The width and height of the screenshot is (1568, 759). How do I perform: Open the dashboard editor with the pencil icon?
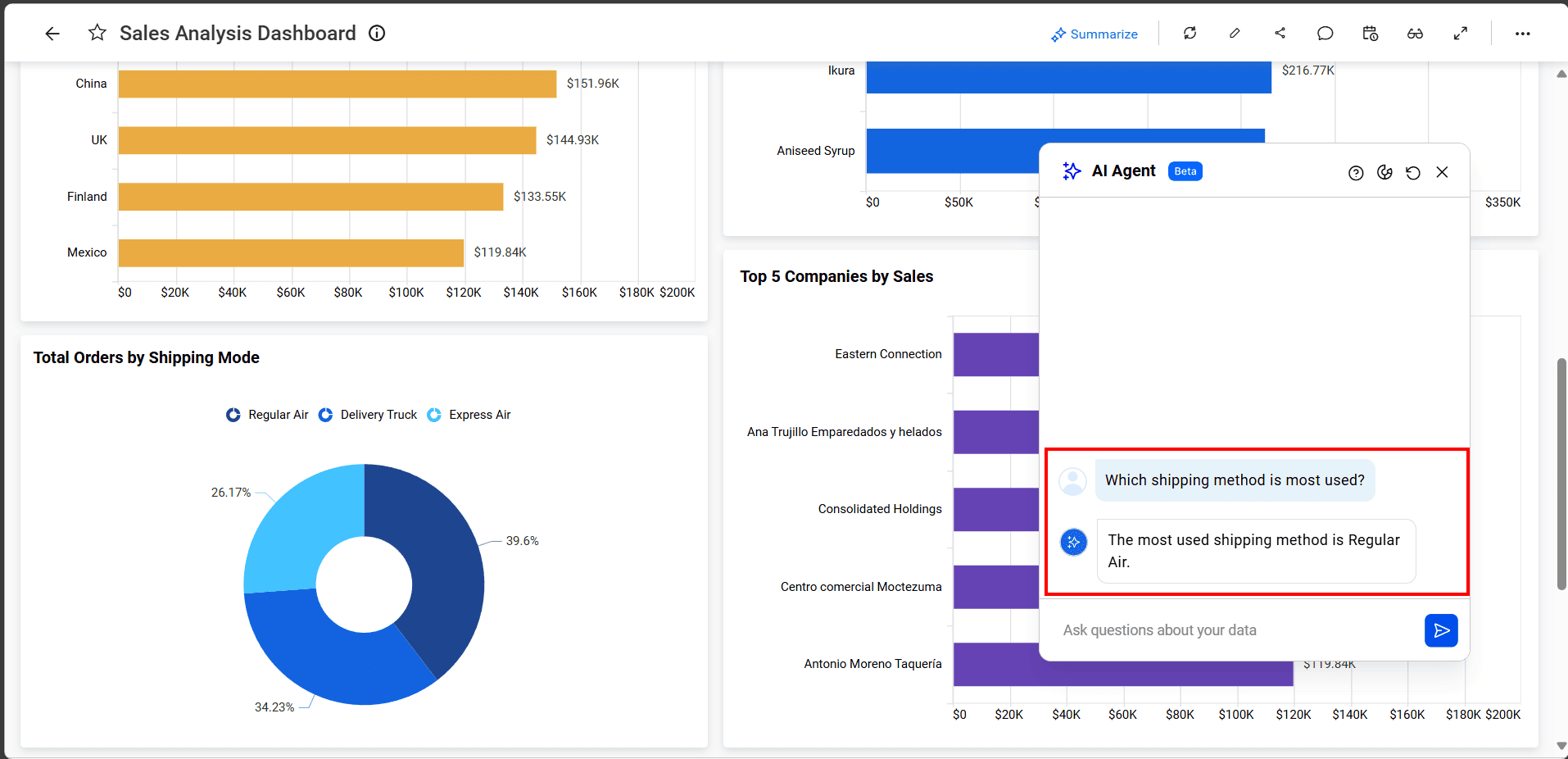click(1235, 34)
